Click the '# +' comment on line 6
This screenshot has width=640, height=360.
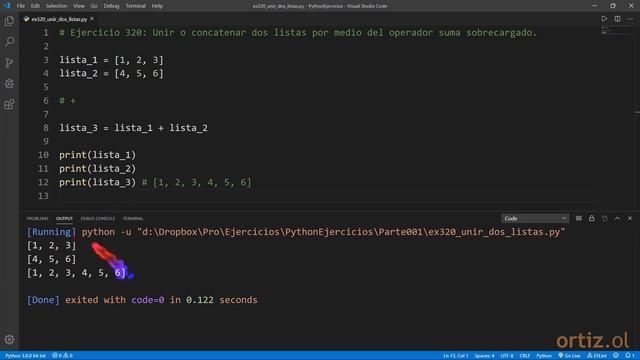(x=67, y=101)
